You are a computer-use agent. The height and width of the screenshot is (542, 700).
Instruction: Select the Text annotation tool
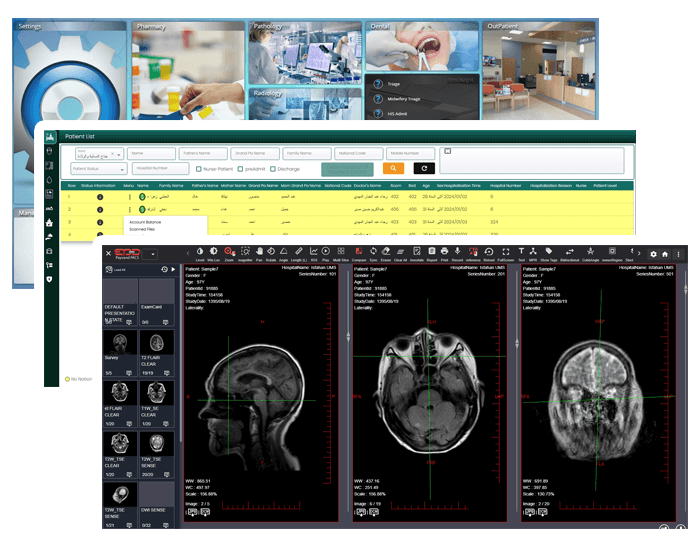pyautogui.click(x=521, y=253)
